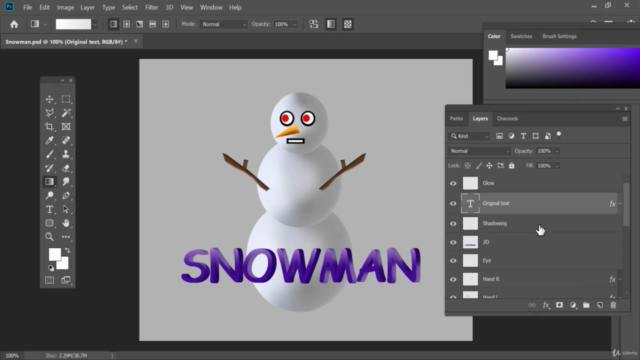
Task: Create a new layer
Action: [x=600, y=305]
